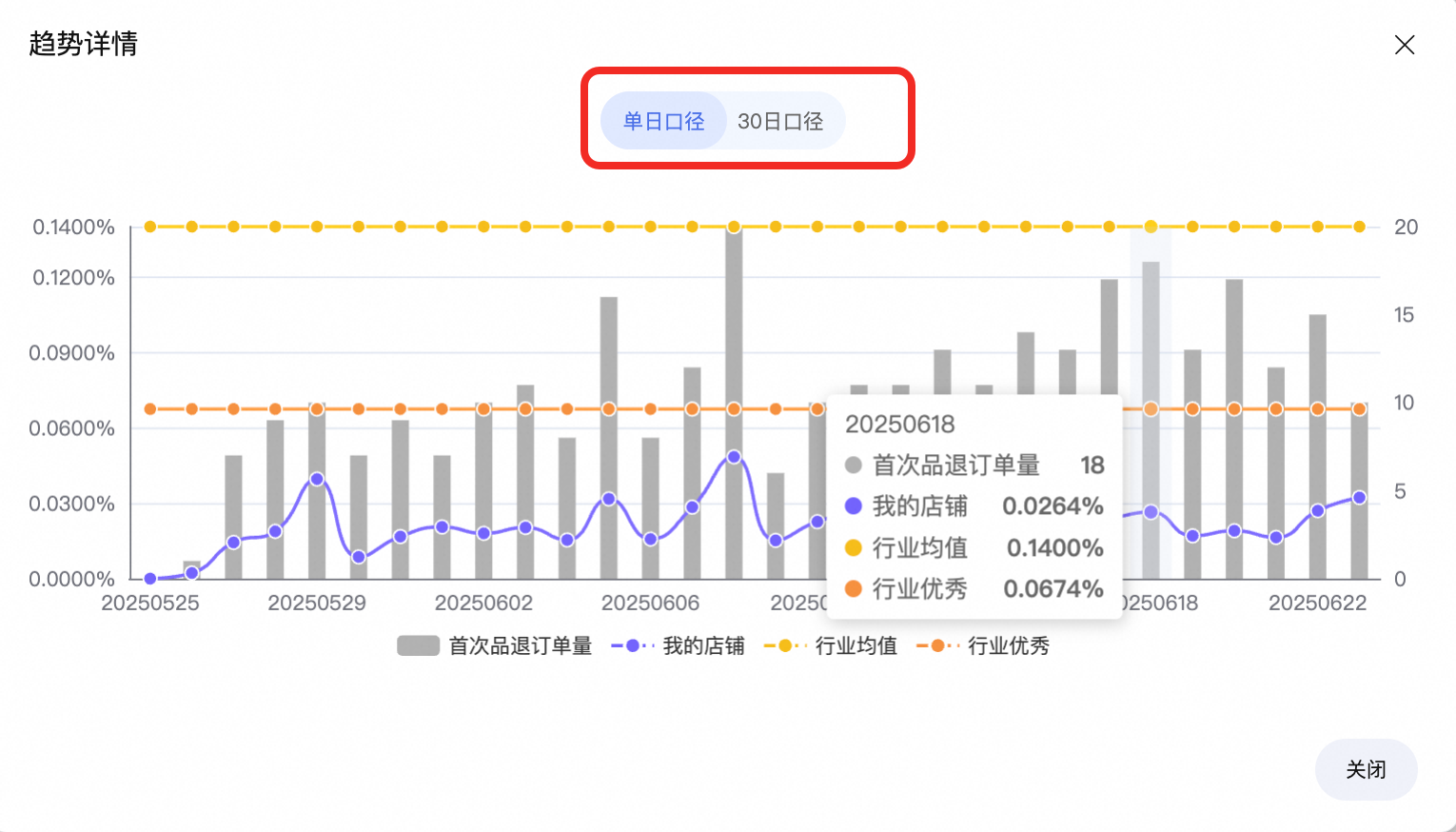Click the purple line peak point near 20250529

click(317, 479)
